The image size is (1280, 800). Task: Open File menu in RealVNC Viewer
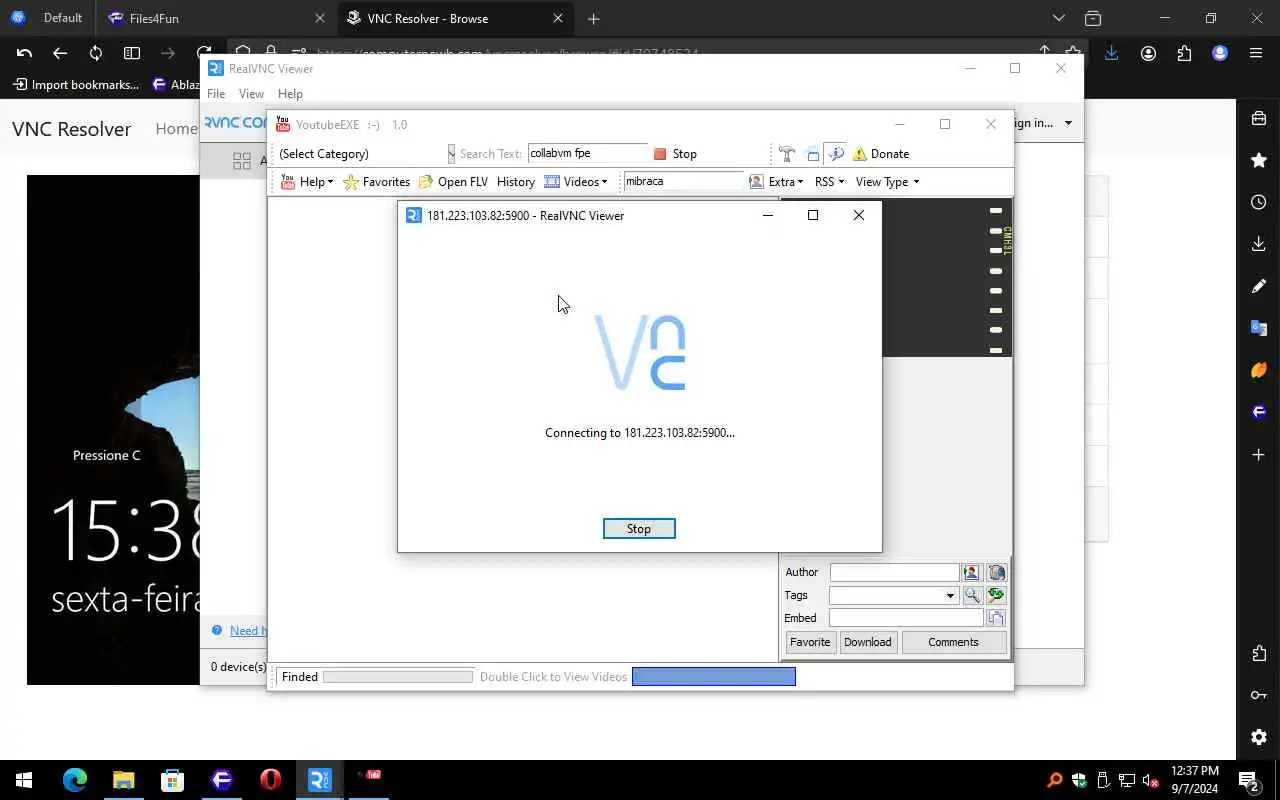pyautogui.click(x=216, y=94)
